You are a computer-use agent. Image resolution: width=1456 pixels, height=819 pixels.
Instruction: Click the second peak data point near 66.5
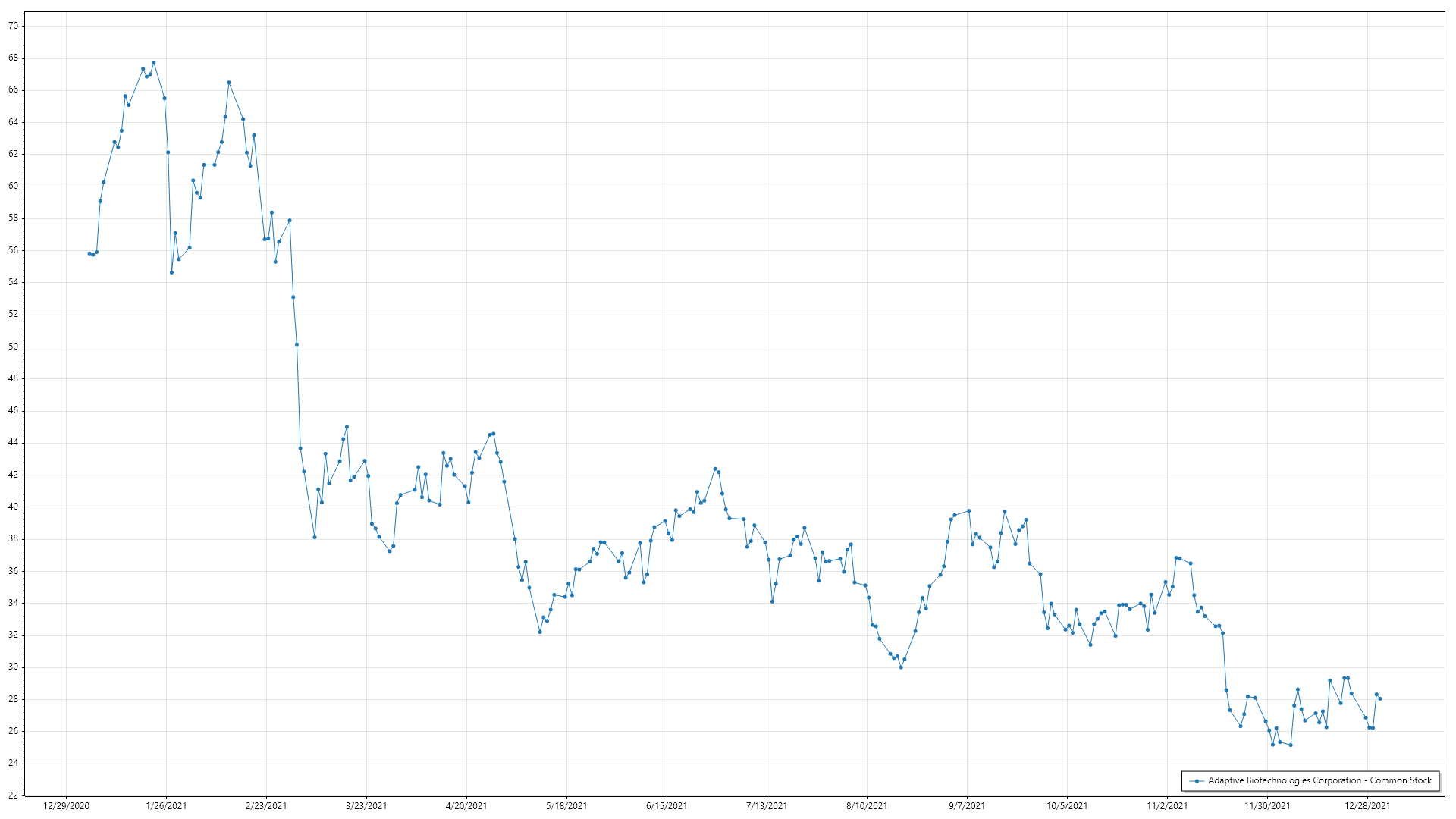click(229, 83)
